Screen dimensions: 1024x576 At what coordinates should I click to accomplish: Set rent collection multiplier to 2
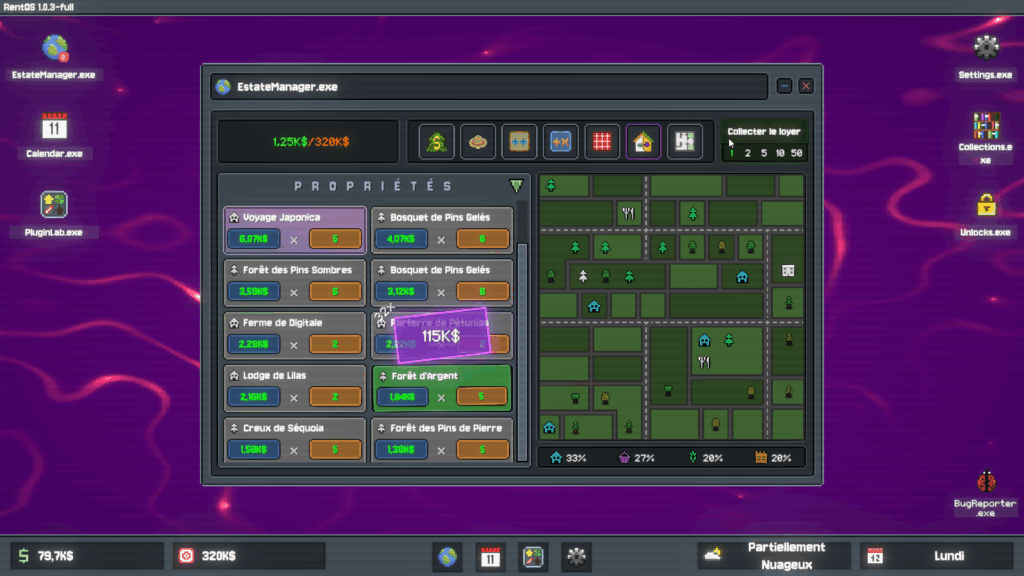click(748, 153)
